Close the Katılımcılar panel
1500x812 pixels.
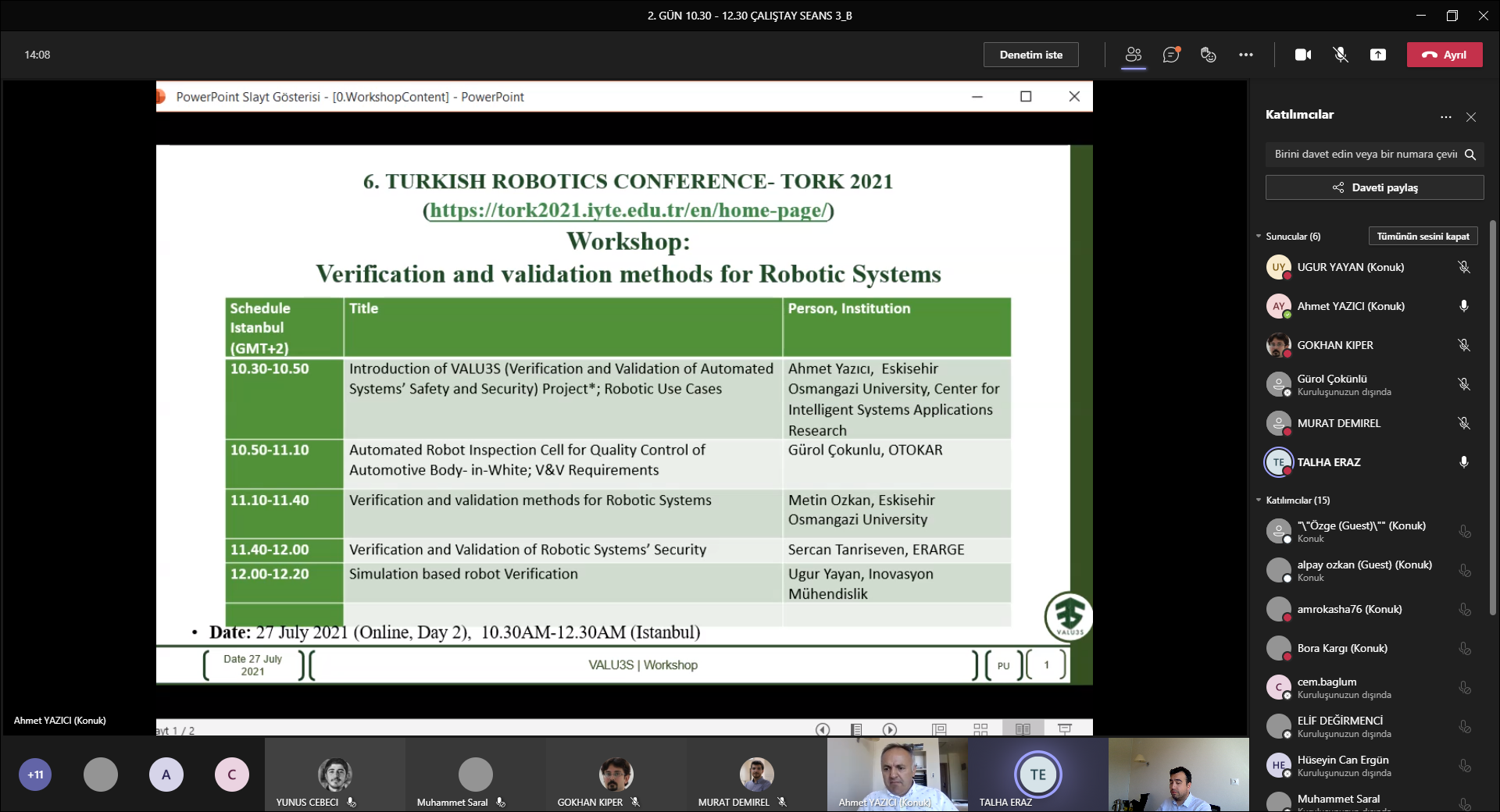pos(1471,117)
